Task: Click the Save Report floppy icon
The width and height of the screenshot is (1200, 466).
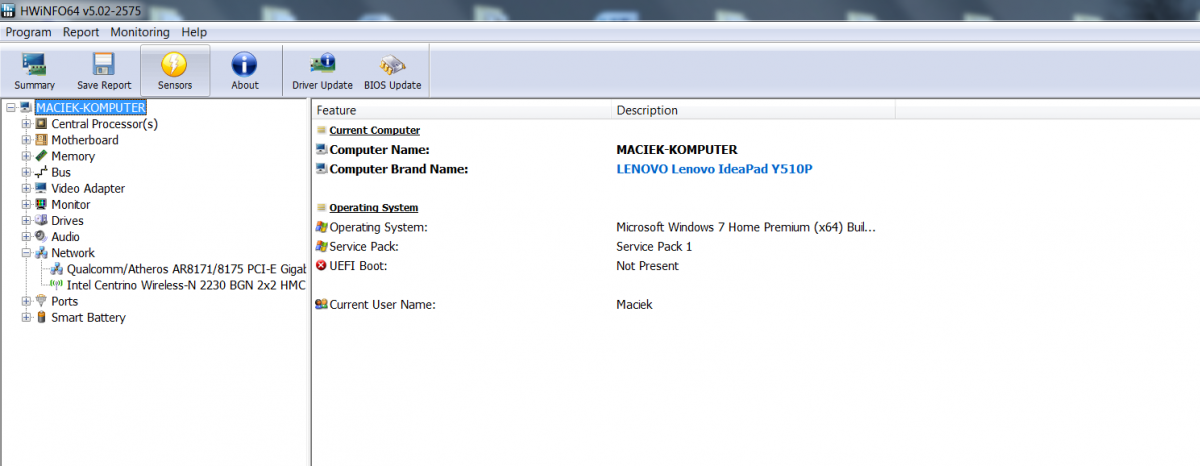Action: 103,65
